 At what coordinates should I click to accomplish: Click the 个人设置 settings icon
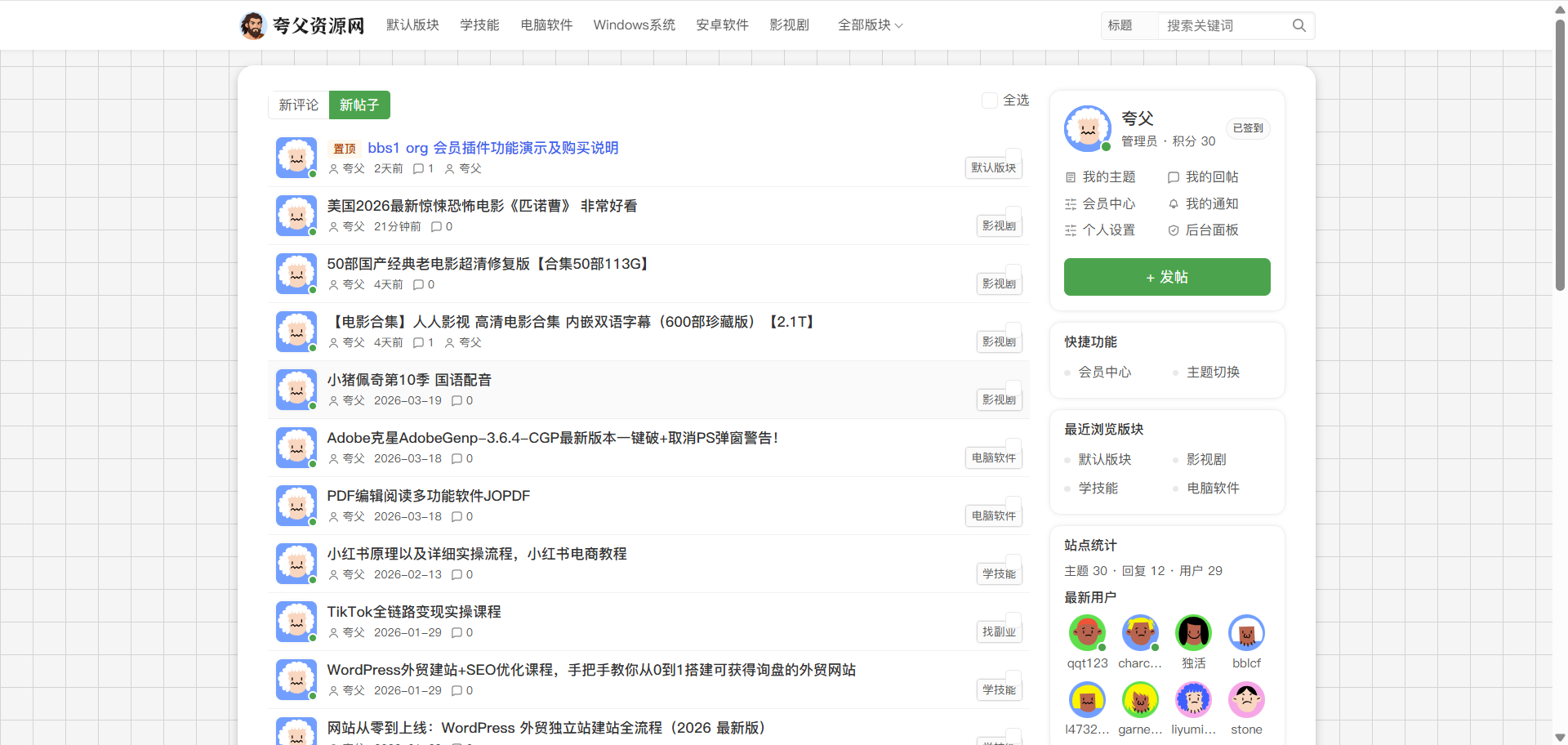pyautogui.click(x=1071, y=230)
